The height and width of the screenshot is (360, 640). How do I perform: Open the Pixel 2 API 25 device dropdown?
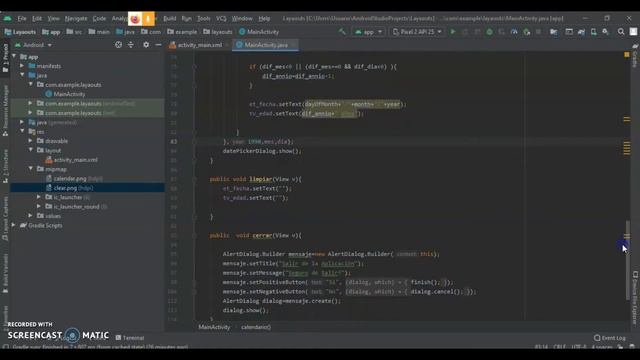pyautogui.click(x=417, y=31)
